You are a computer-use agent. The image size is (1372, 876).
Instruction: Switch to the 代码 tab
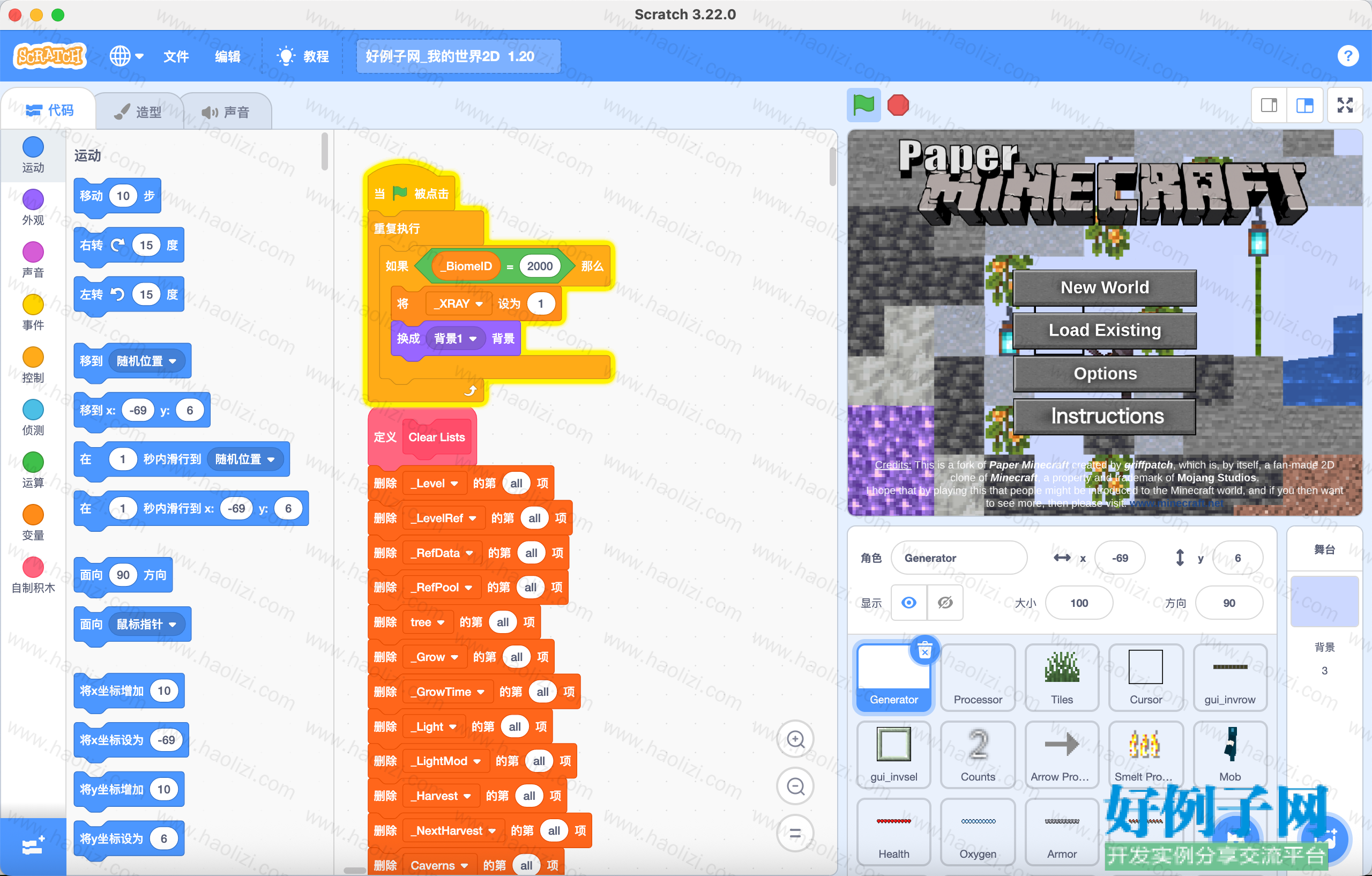click(49, 110)
